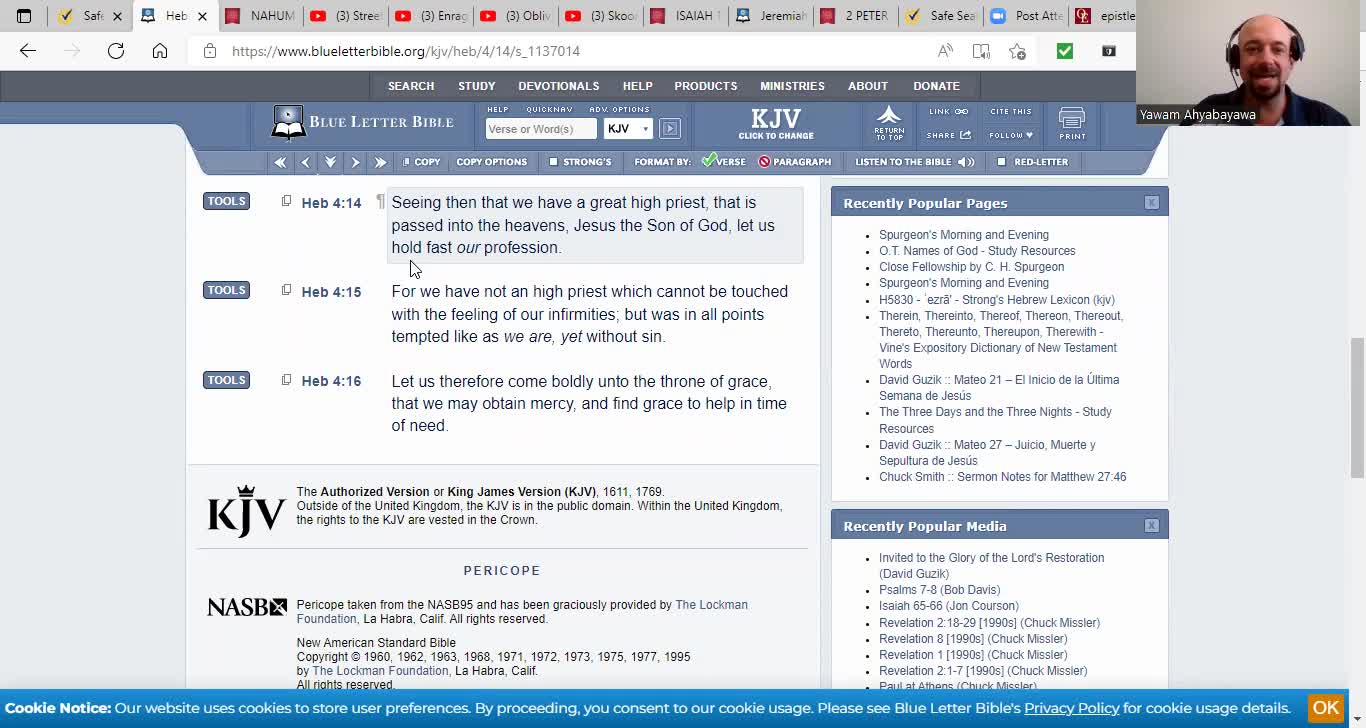
Task: Open QuickNav above search box
Action: coord(549,109)
